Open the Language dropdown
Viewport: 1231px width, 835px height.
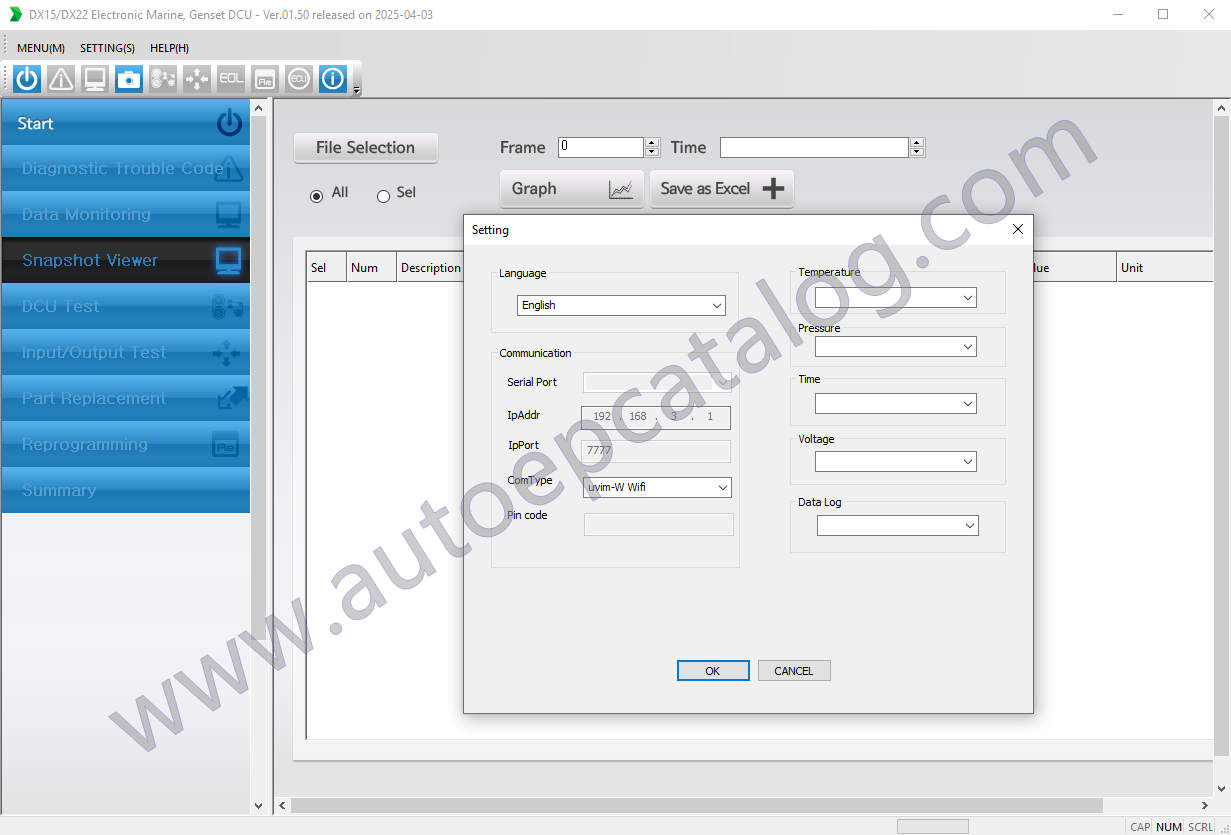pyautogui.click(x=621, y=305)
